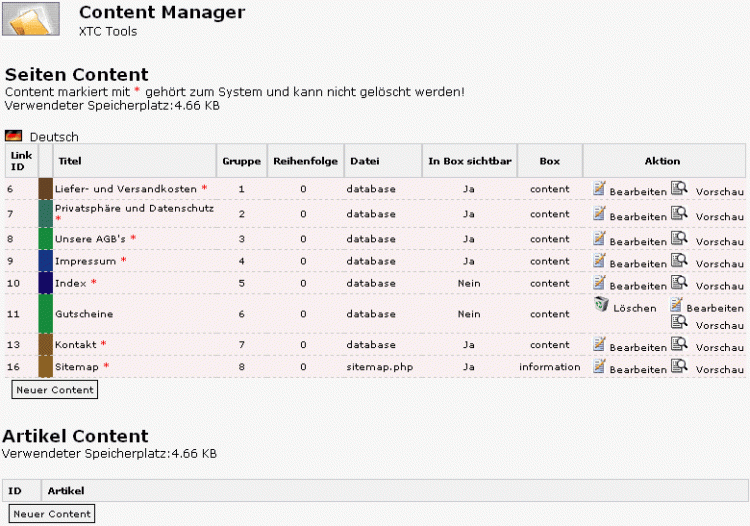Click Bearbeiten link for the Gutscheine row
750x526 pixels.
(x=716, y=308)
